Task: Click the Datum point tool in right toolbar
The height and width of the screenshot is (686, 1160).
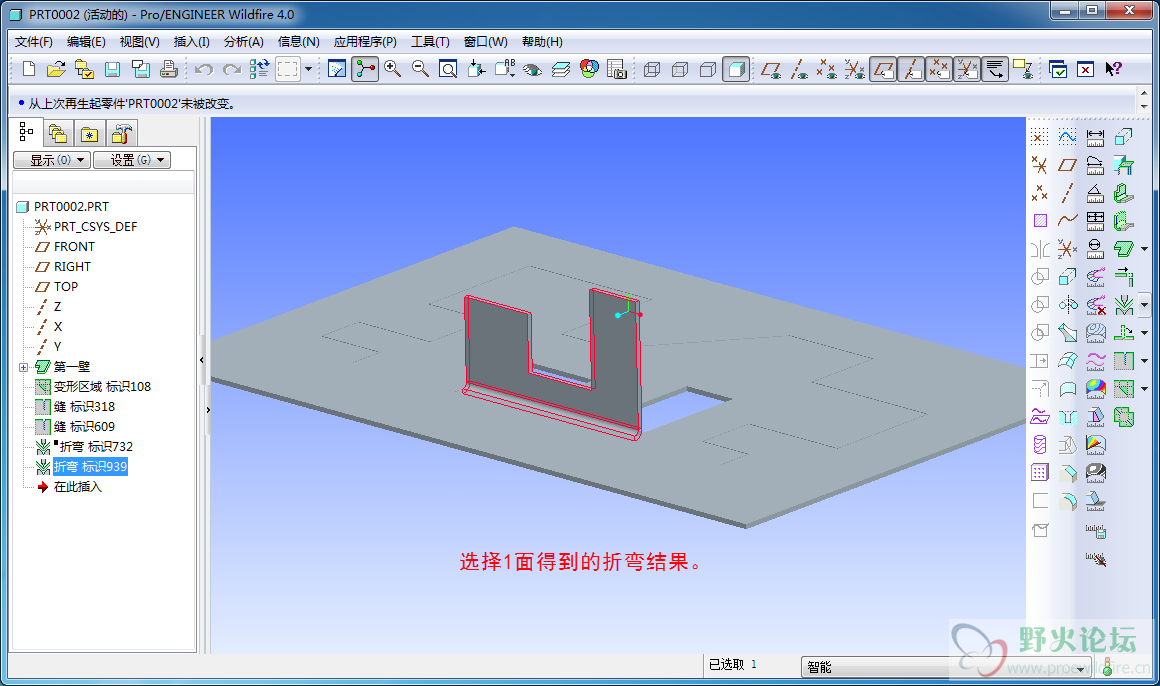Action: (1039, 192)
